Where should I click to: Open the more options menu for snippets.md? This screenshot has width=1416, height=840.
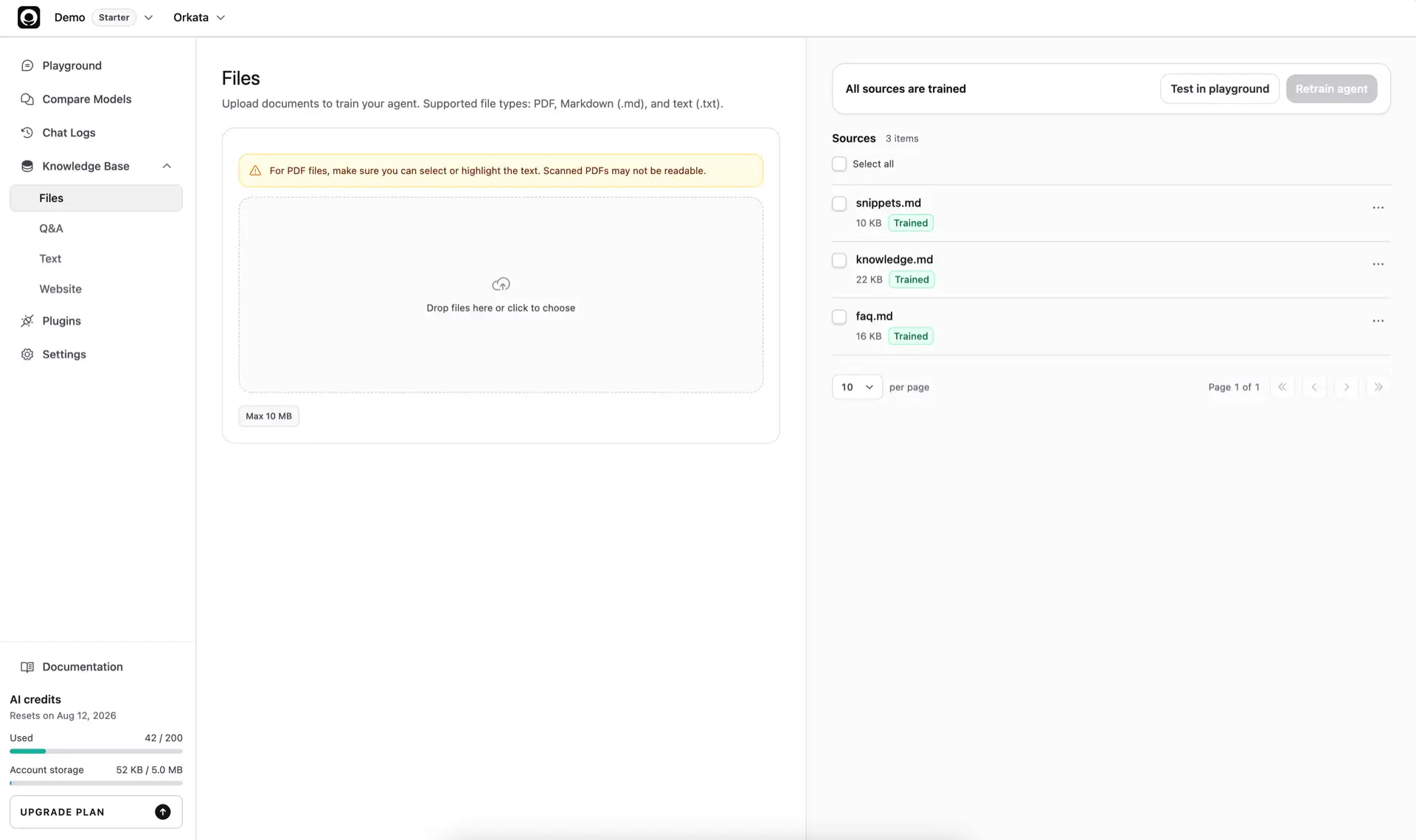click(1378, 208)
